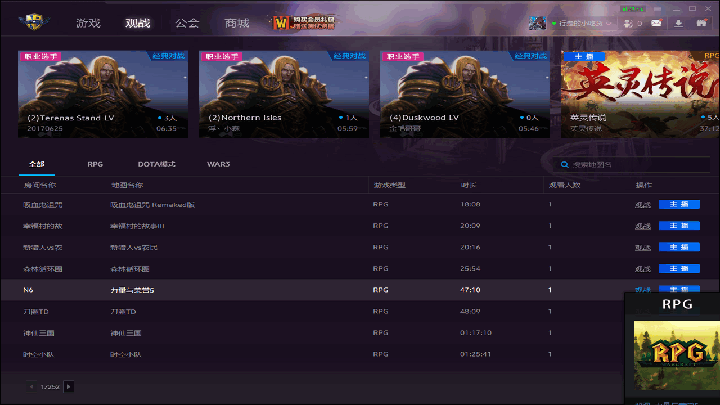Click the 观战 link in the 25:54 row
Image resolution: width=720 pixels, height=405 pixels.
(x=643, y=269)
